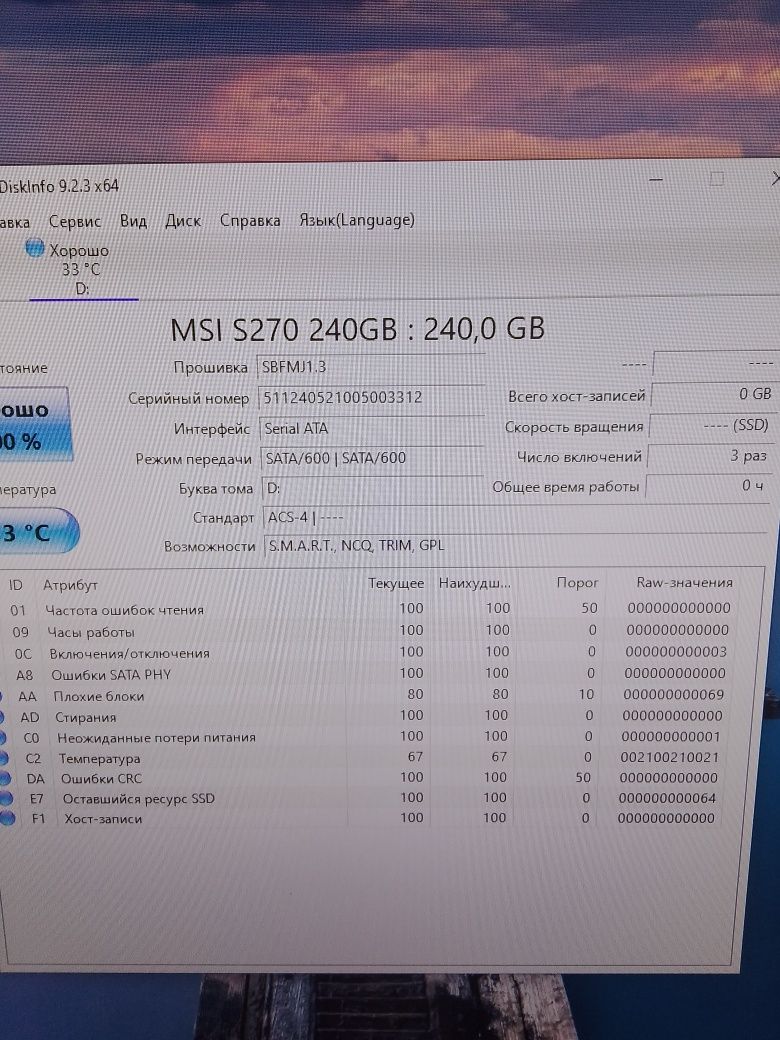The height and width of the screenshot is (1040, 780).
Task: Select the Ошибки CRC attribute row
Action: [361, 778]
